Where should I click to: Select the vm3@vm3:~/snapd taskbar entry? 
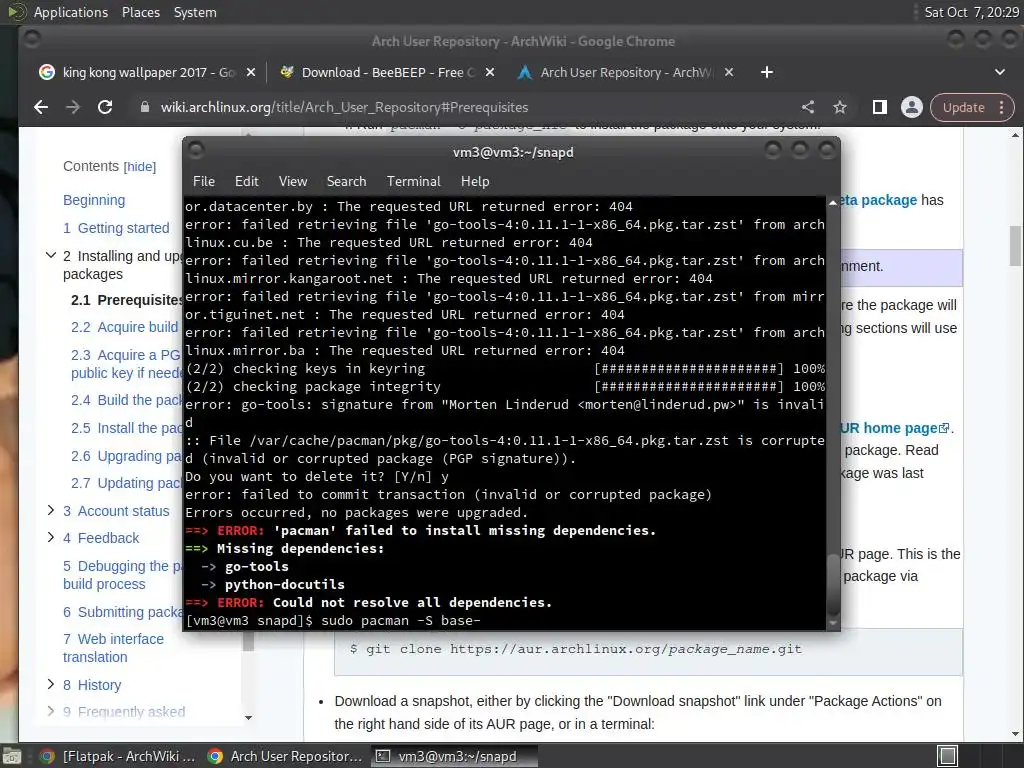point(455,756)
